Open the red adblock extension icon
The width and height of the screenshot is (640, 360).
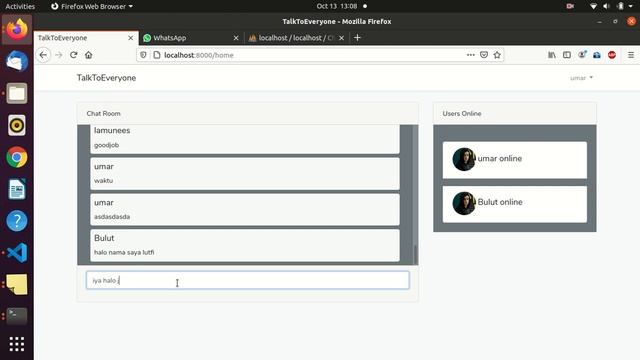[x=612, y=55]
